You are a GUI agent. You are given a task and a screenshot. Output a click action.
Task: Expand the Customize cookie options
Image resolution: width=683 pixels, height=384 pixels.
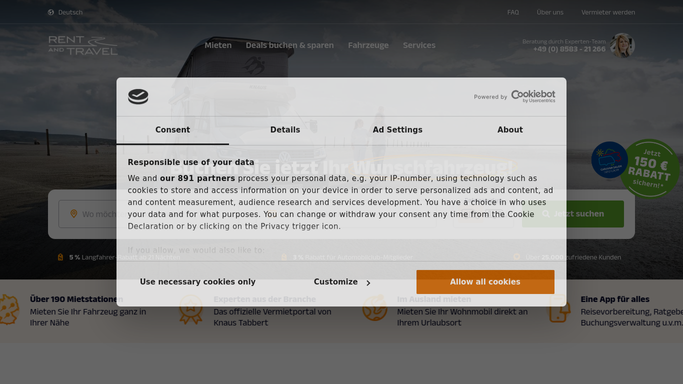point(342,282)
